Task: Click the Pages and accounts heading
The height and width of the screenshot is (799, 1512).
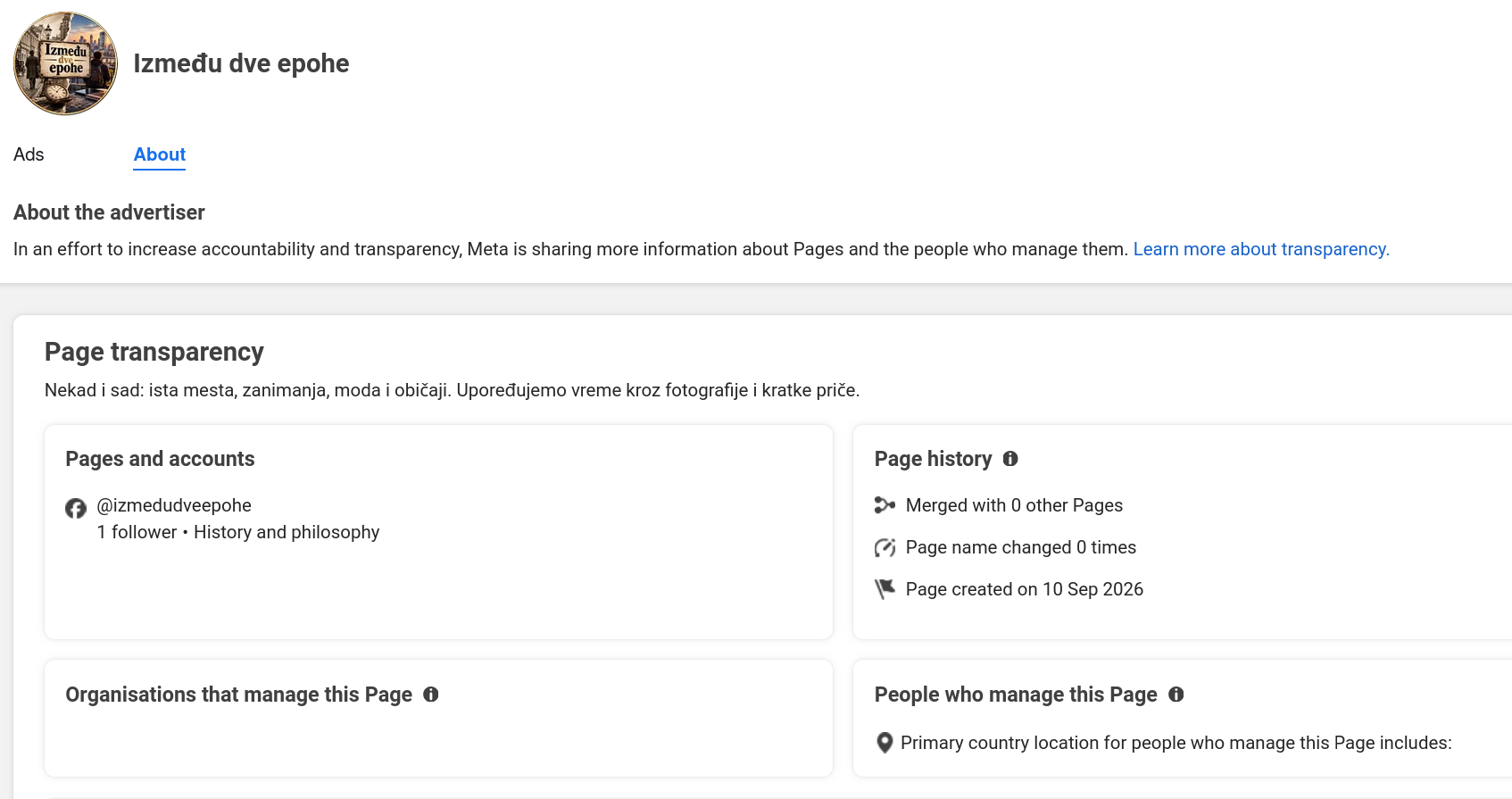Action: pos(160,459)
